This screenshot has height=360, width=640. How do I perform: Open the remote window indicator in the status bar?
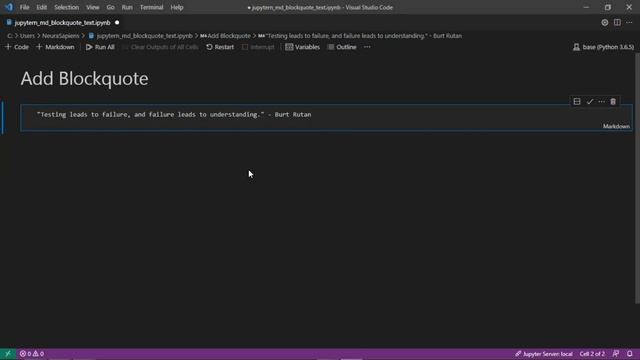click(8, 354)
